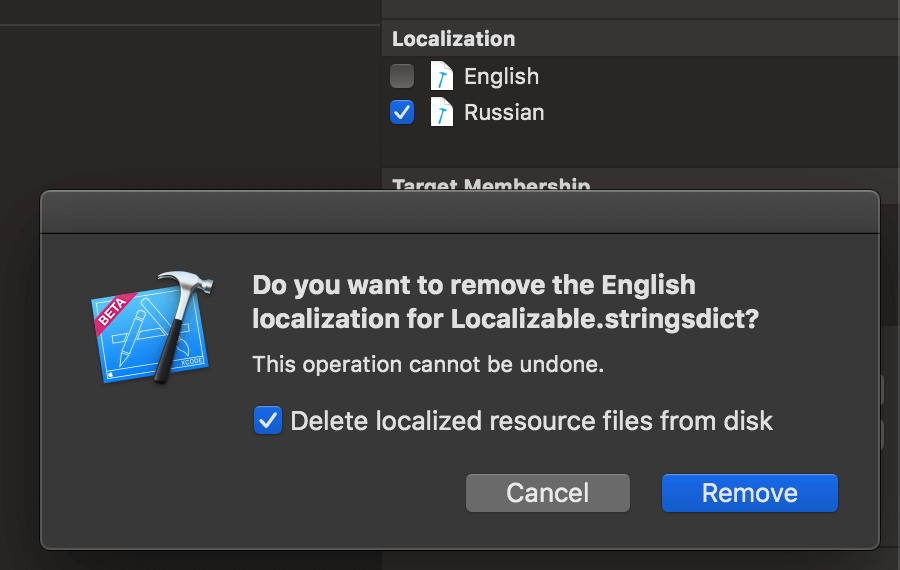The height and width of the screenshot is (570, 900).
Task: Enable the English localization checkbox
Action: [402, 76]
